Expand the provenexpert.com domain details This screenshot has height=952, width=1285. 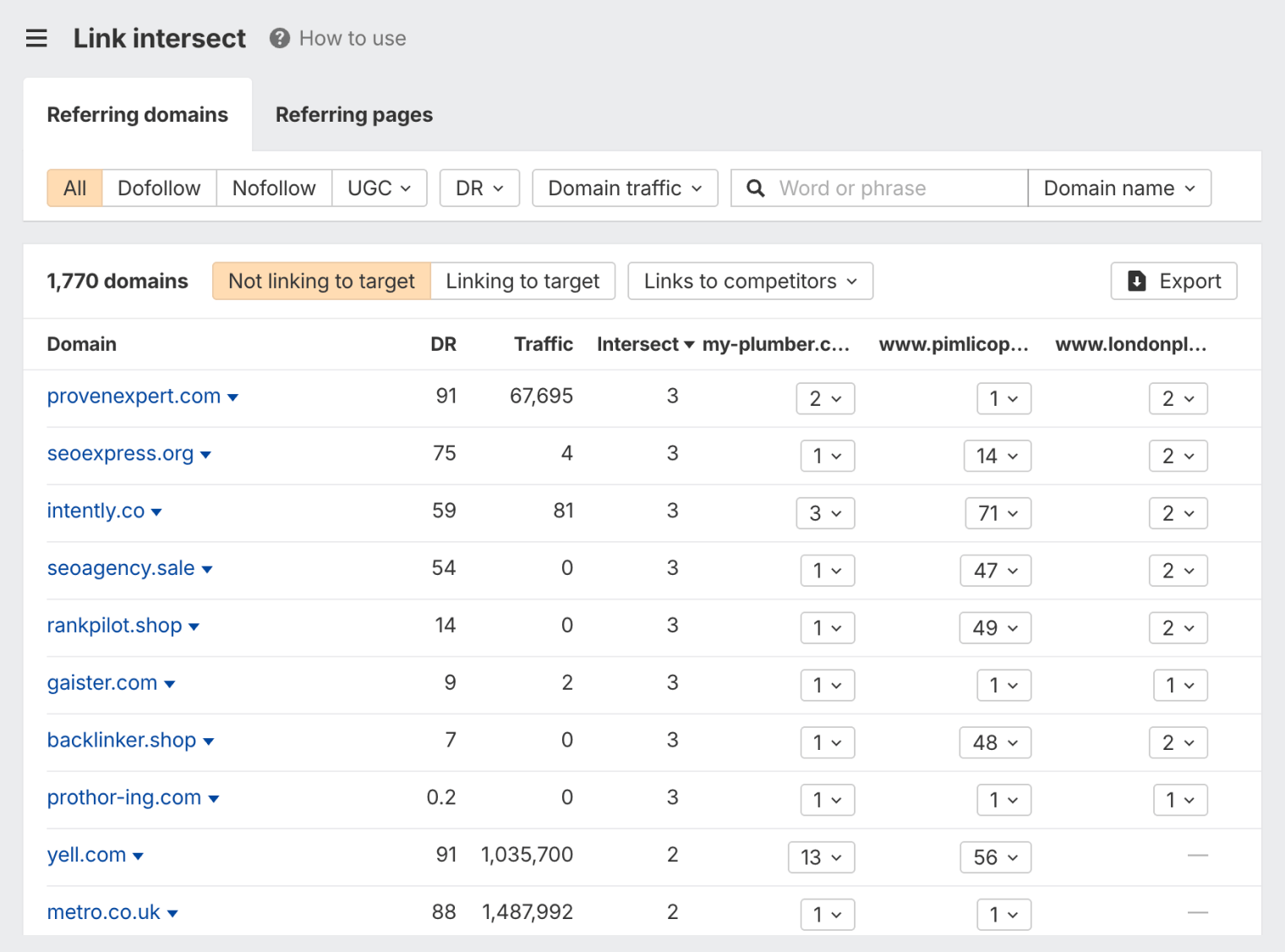click(234, 397)
